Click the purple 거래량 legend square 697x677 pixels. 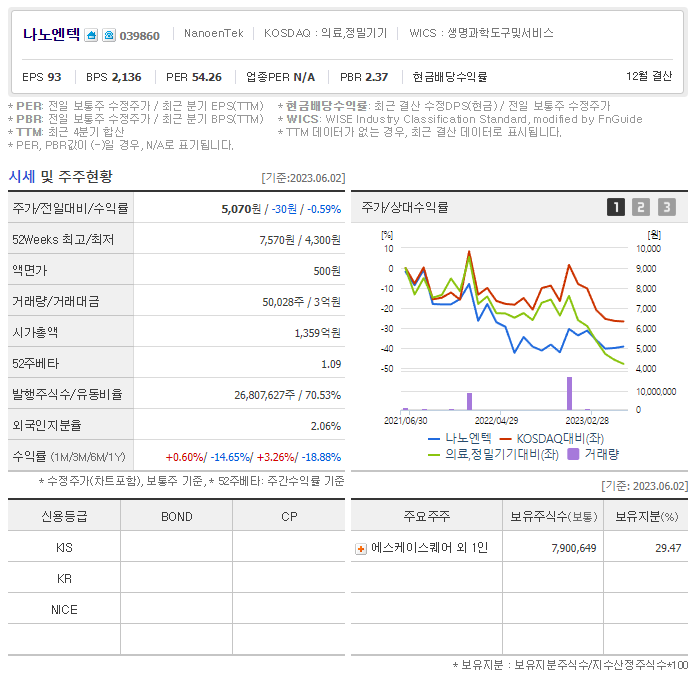[573, 454]
